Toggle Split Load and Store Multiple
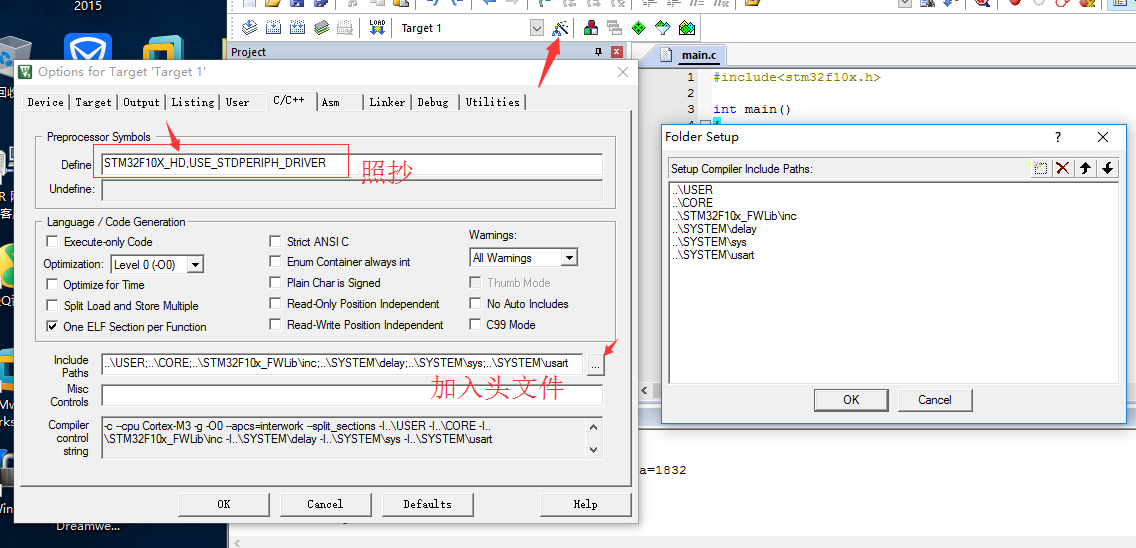 [x=52, y=305]
